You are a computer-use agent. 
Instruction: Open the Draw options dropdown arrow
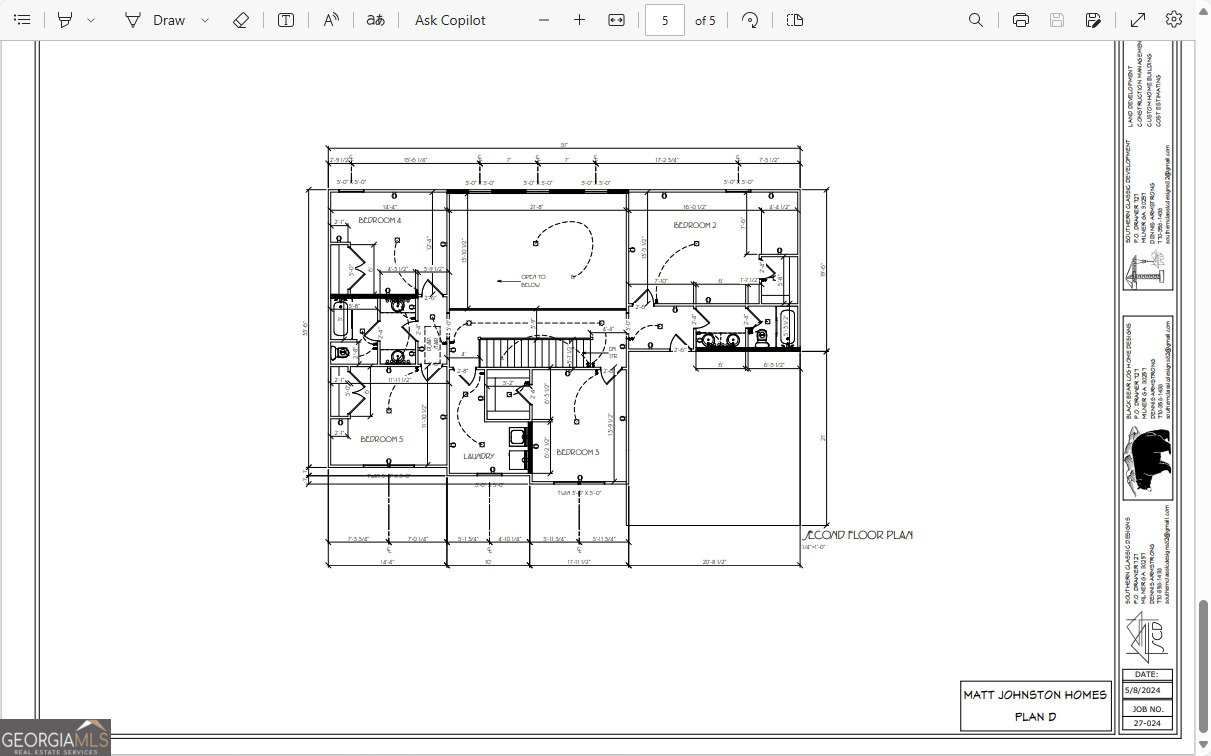205,20
